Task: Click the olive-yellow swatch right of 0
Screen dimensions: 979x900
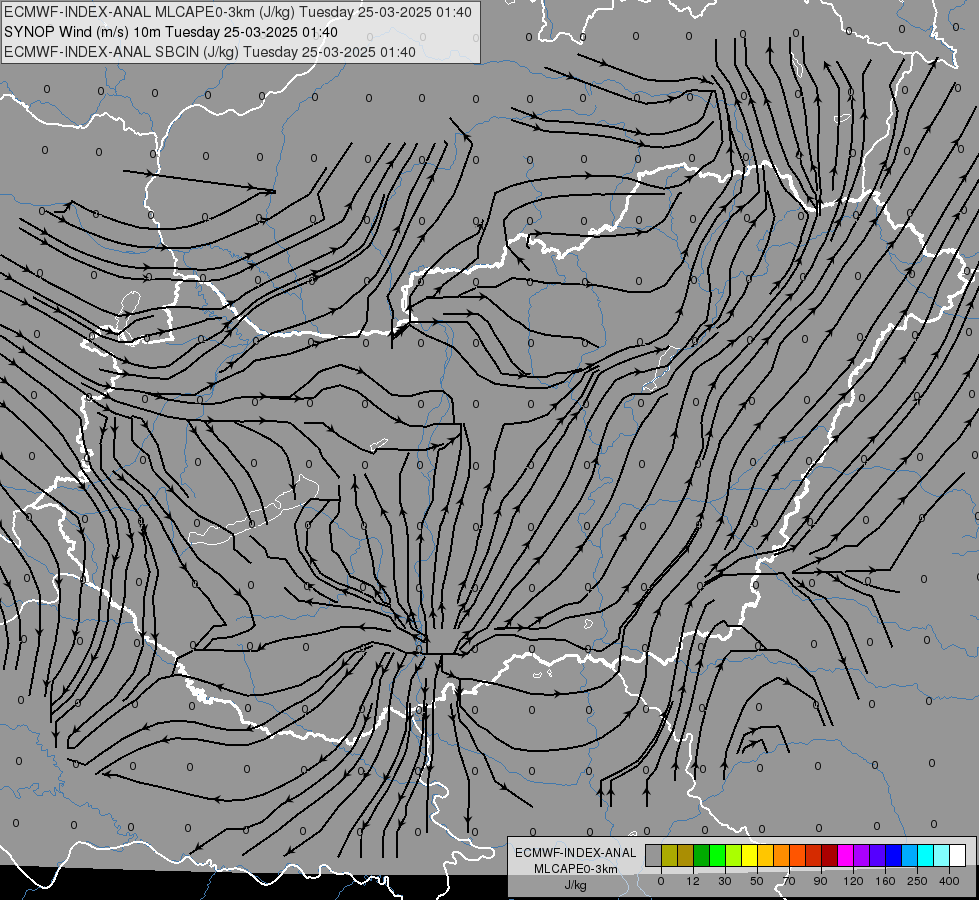Action: (x=669, y=855)
